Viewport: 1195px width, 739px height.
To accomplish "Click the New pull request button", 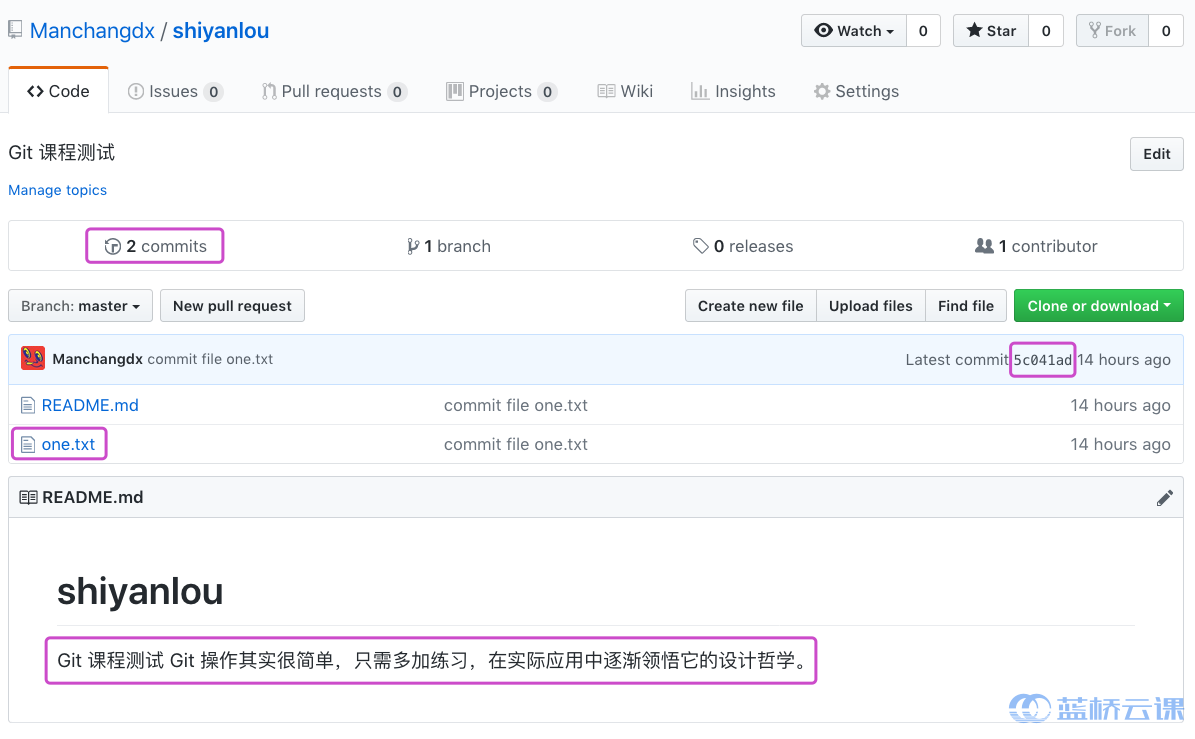I will (x=232, y=306).
